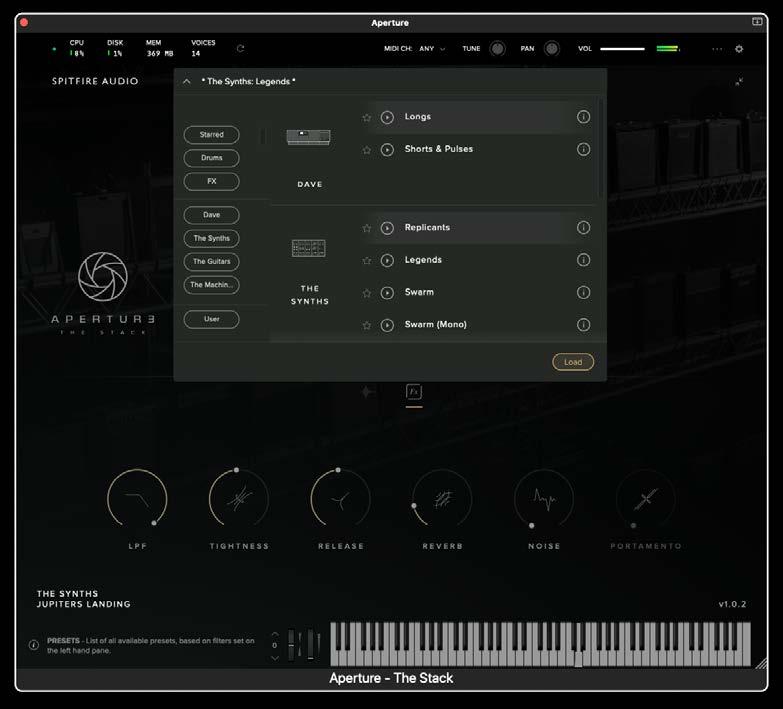This screenshot has width=783, height=709.
Task: Load the selected preset
Action: click(573, 362)
